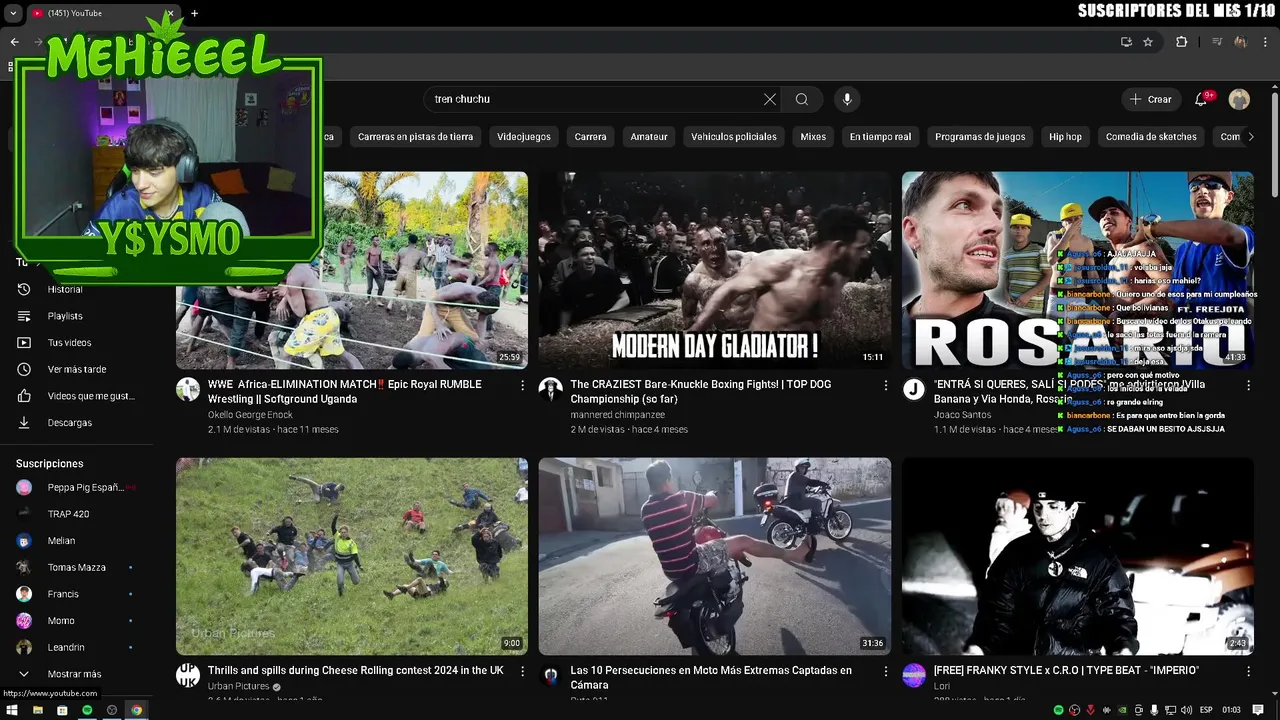Open the YouTube account avatar menu
1280x720 pixels.
(x=1239, y=99)
